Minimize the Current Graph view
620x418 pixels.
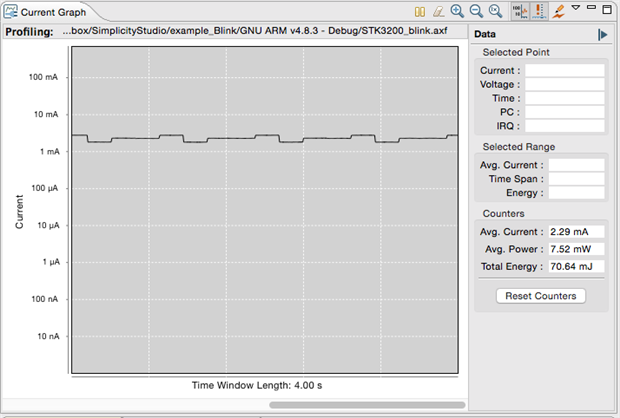pyautogui.click(x=591, y=10)
